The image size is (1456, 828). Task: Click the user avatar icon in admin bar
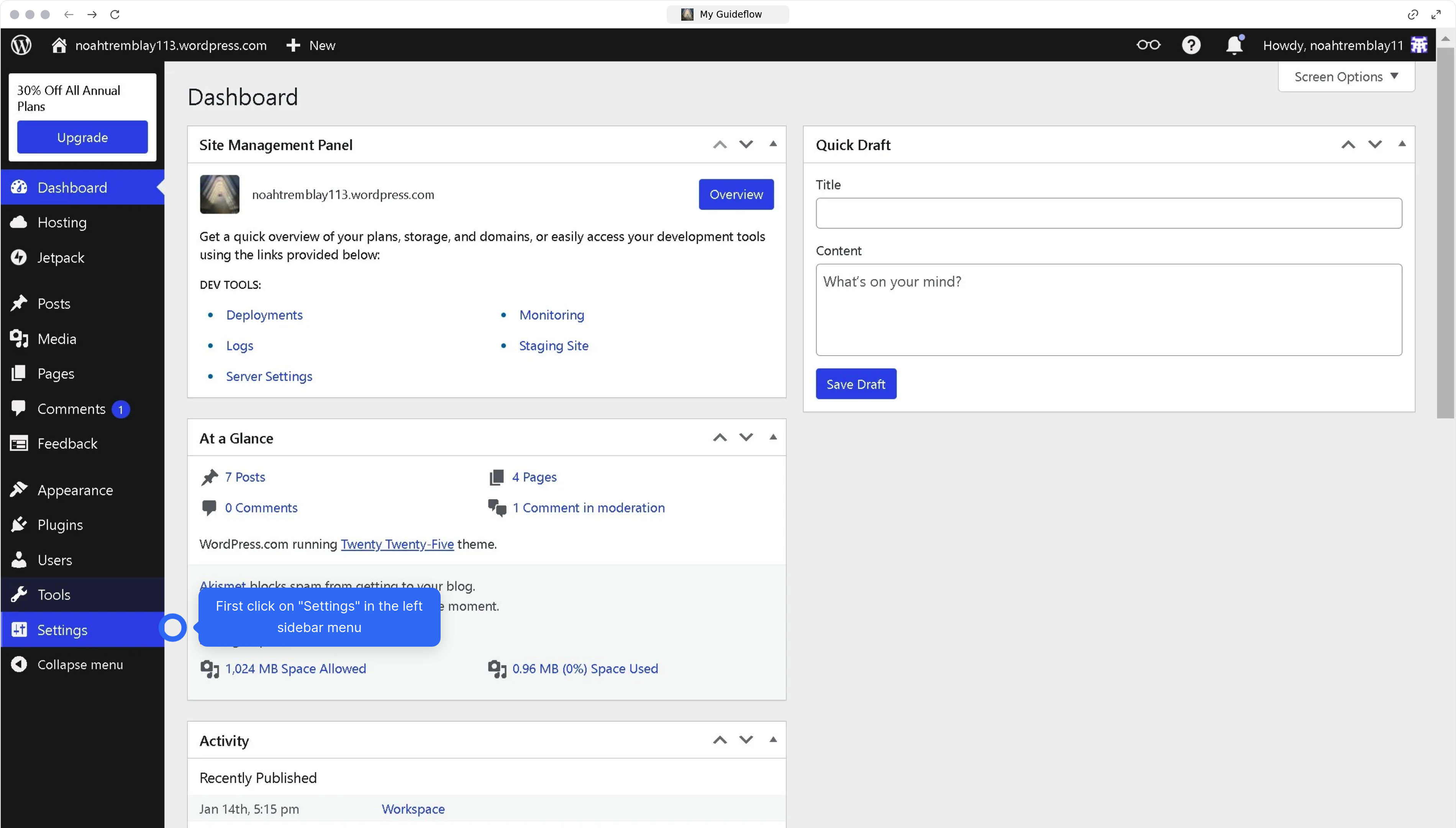click(1419, 45)
